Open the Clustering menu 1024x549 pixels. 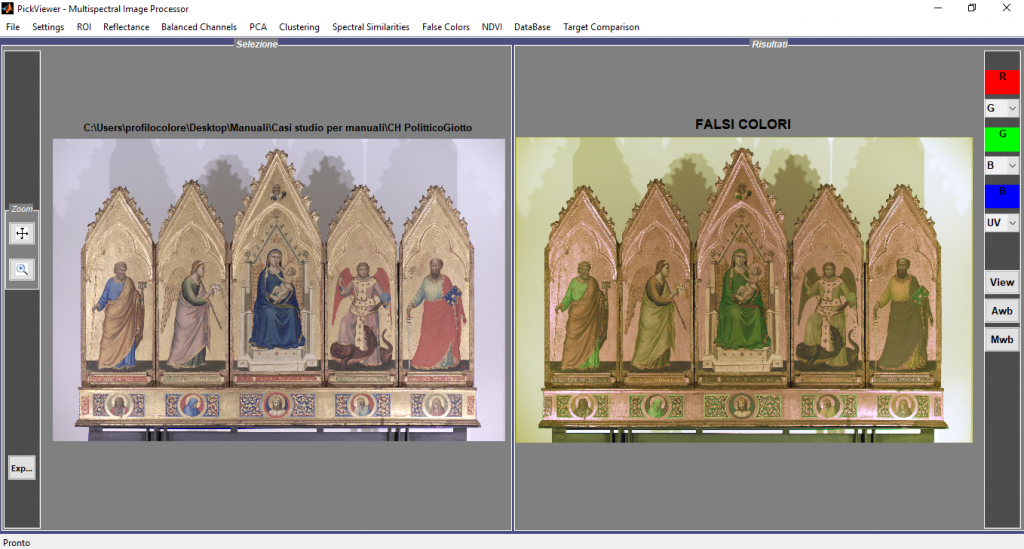click(299, 27)
